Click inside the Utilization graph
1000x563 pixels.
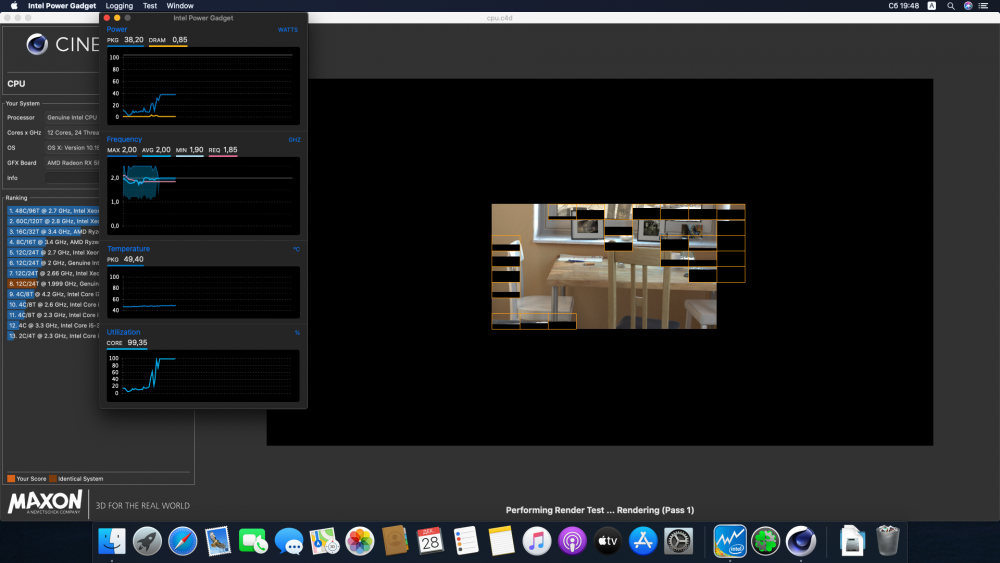(203, 376)
